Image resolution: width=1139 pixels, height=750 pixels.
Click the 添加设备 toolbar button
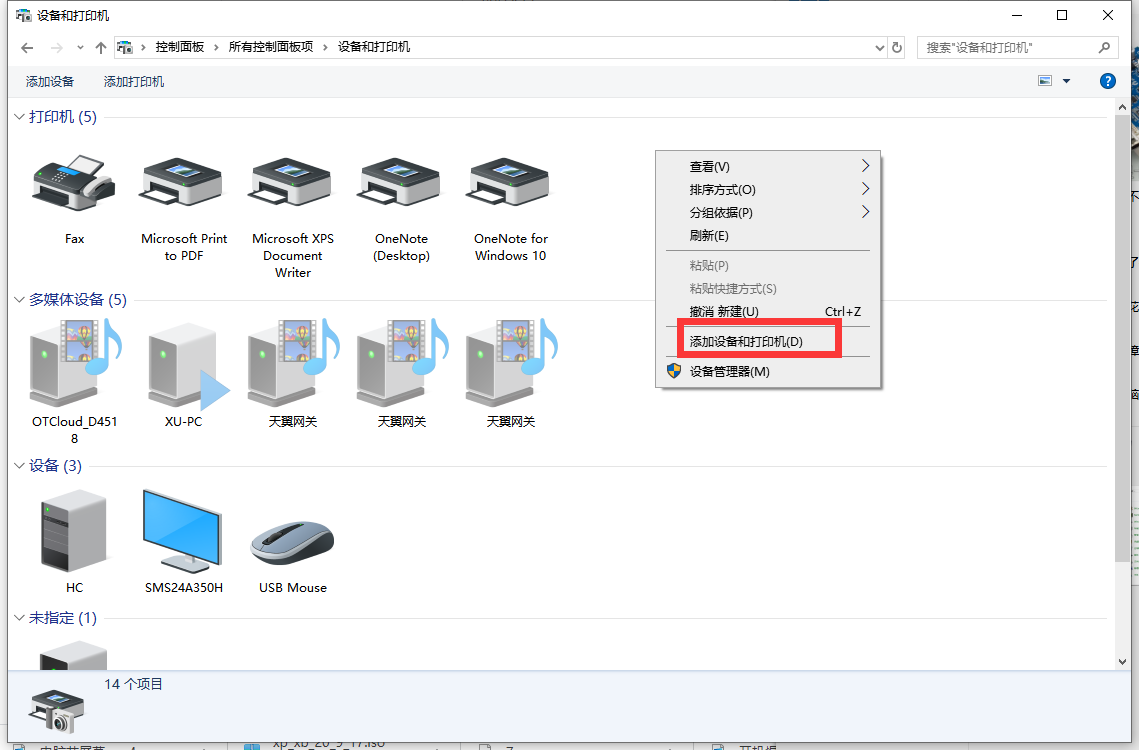tap(50, 81)
